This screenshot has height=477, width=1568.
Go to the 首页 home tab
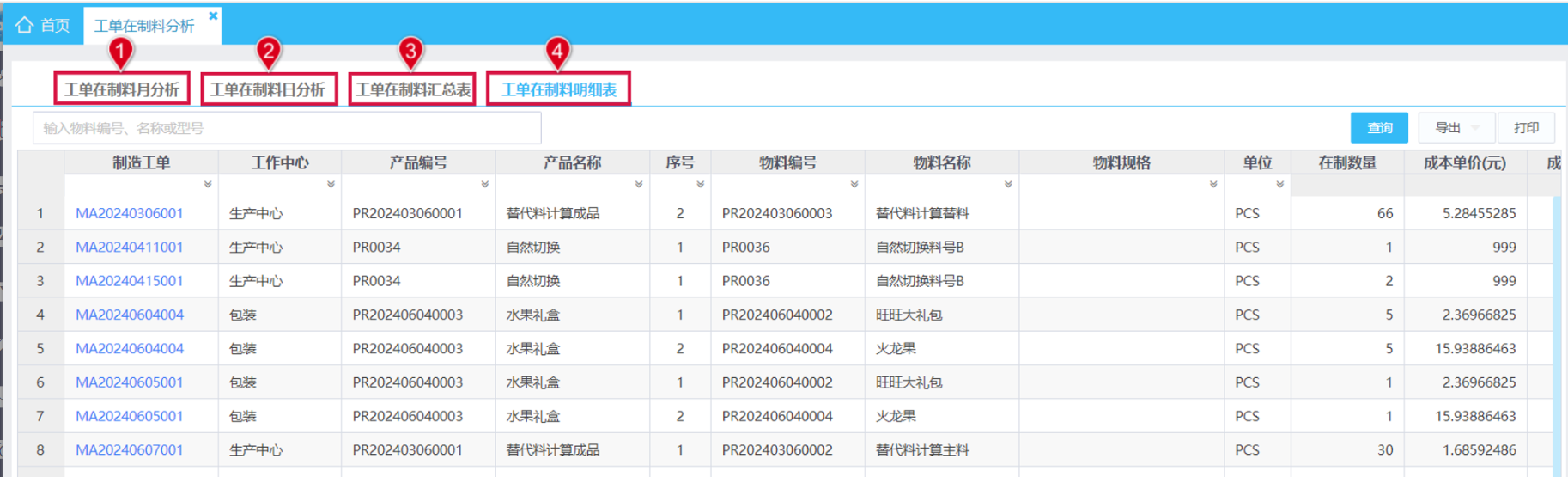click(43, 26)
